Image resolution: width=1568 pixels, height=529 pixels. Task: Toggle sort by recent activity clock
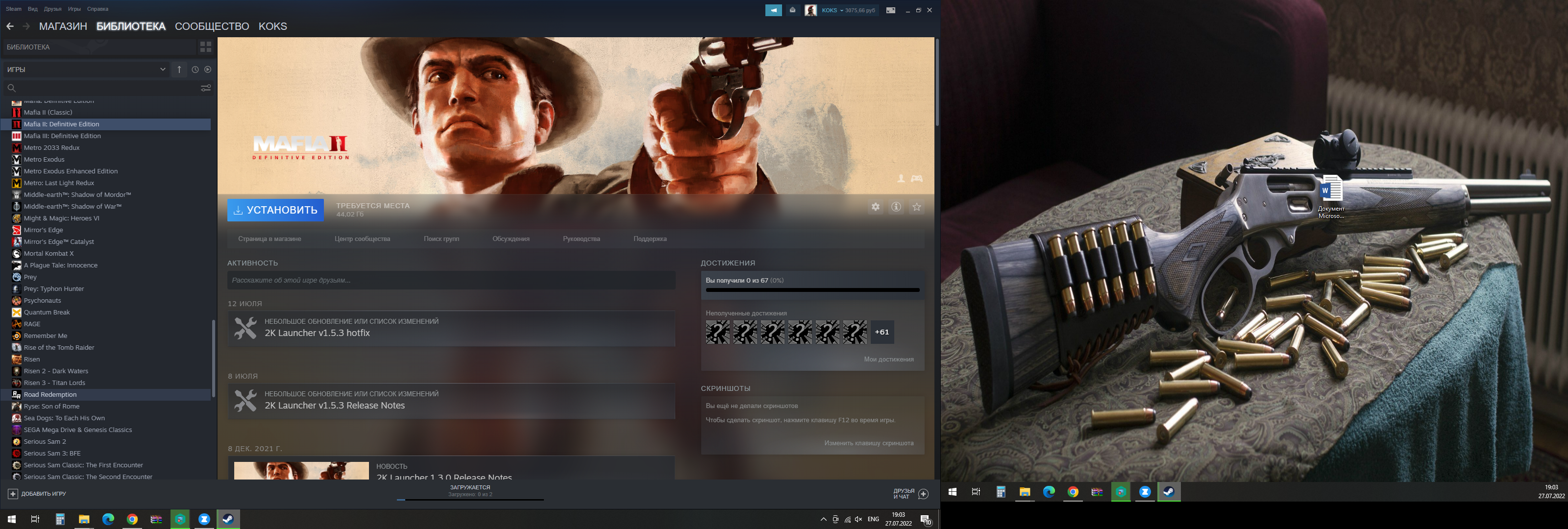click(x=196, y=70)
